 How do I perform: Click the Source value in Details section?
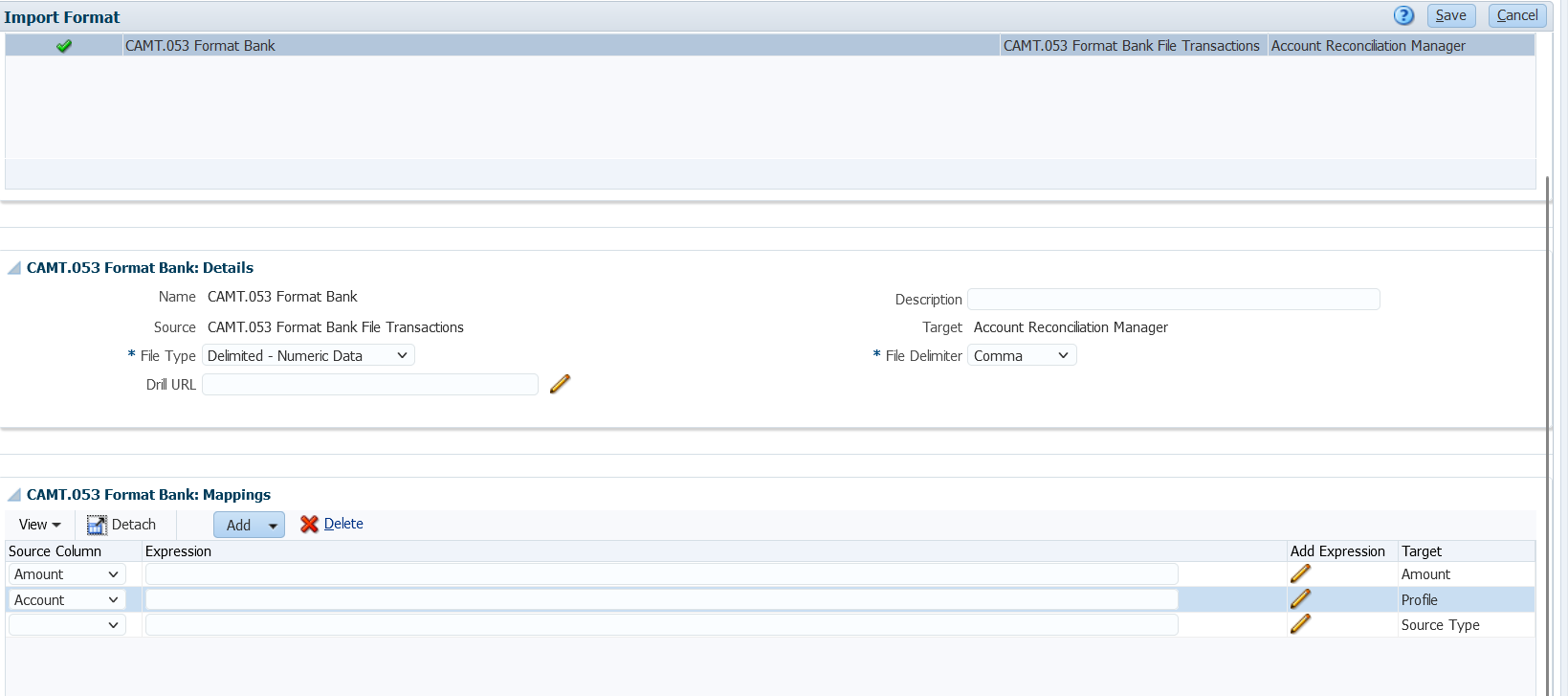336,327
